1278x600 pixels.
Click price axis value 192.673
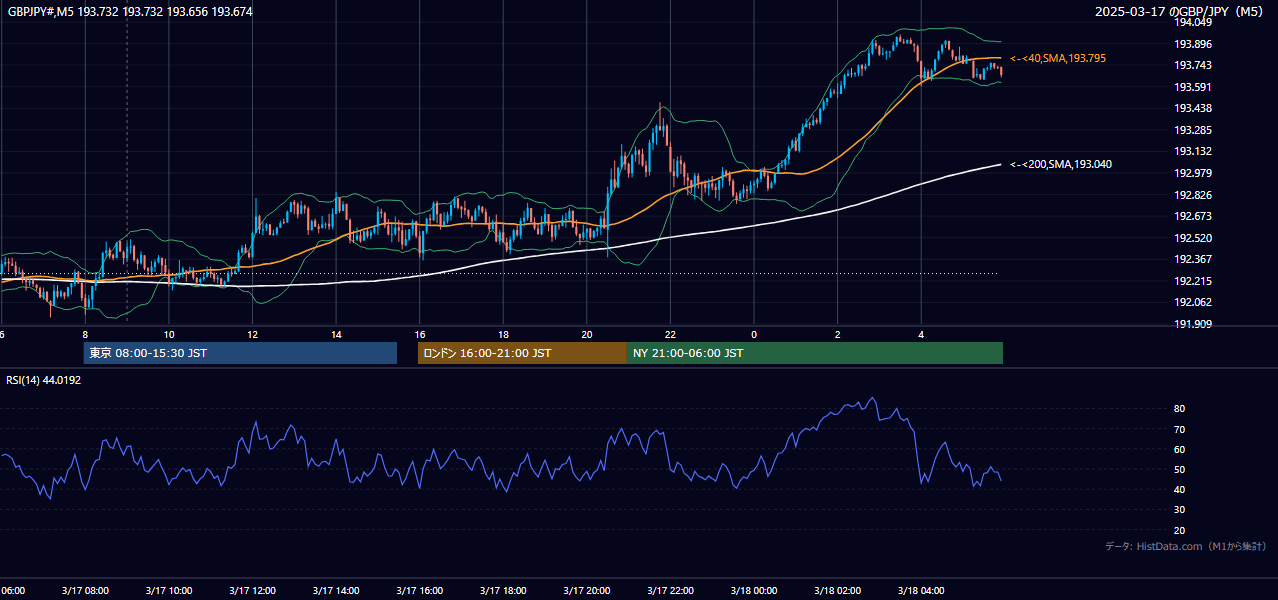pyautogui.click(x=1193, y=216)
